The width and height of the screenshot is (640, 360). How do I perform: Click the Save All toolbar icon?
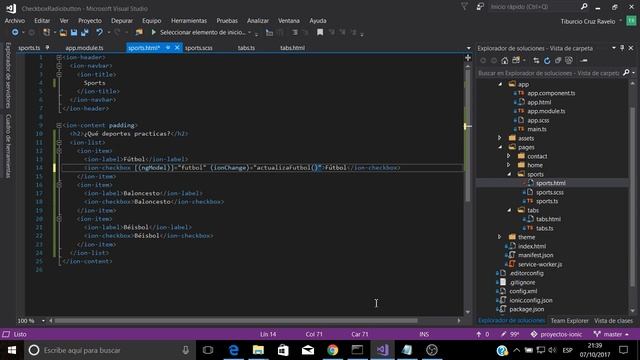click(85, 32)
